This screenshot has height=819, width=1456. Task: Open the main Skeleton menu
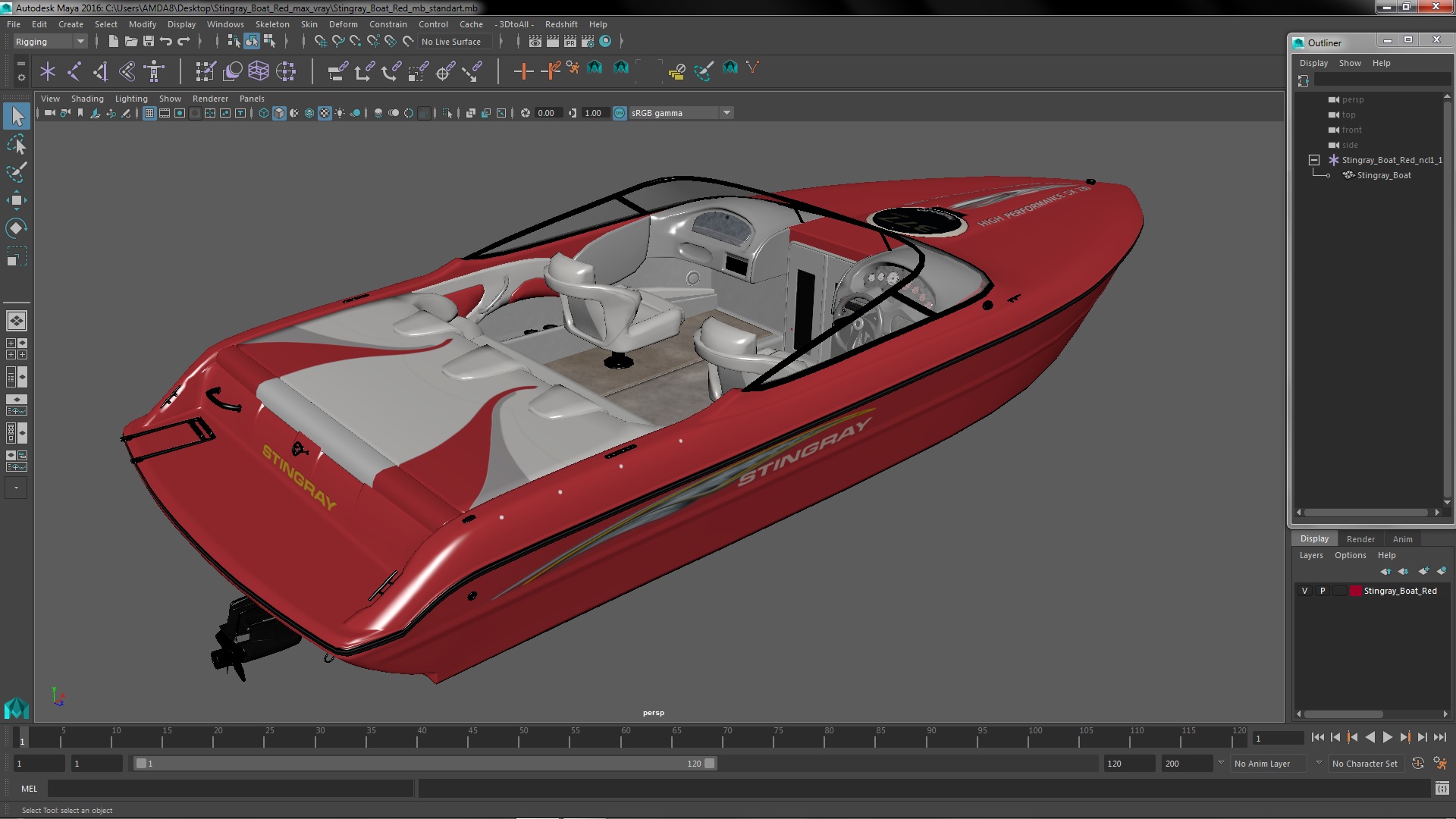(272, 24)
